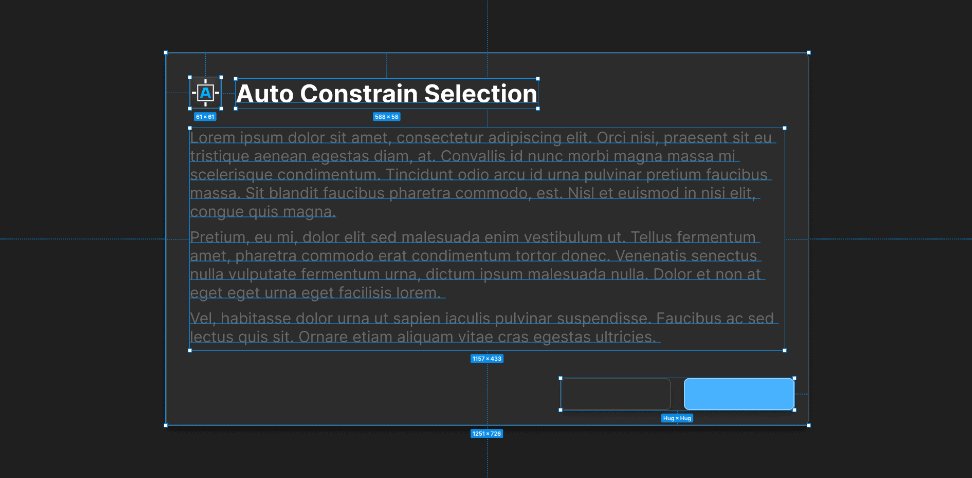Click the dark outlined secondary button
972x478 pixels.
[x=615, y=394]
